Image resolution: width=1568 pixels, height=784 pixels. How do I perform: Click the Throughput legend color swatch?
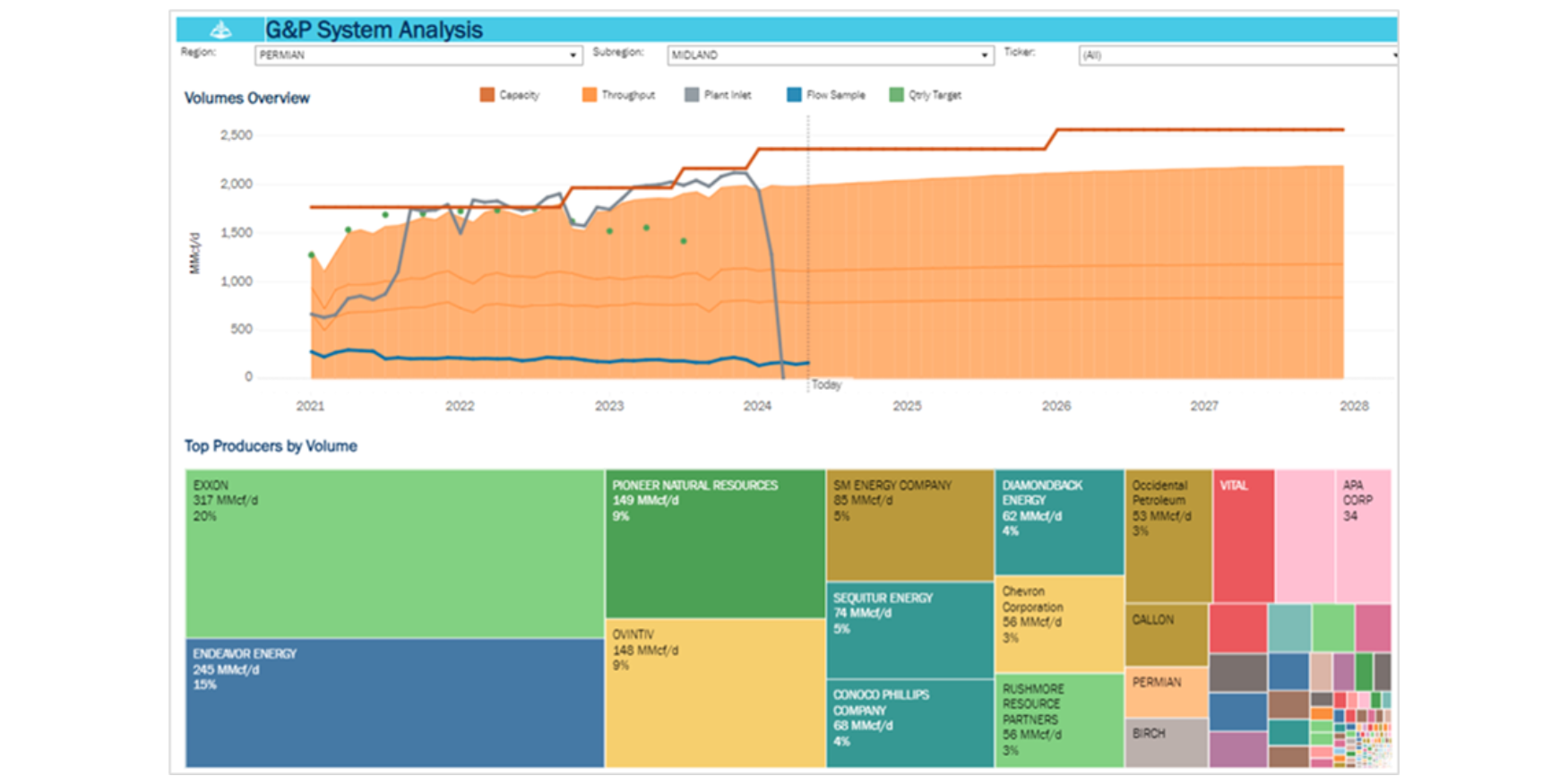590,95
